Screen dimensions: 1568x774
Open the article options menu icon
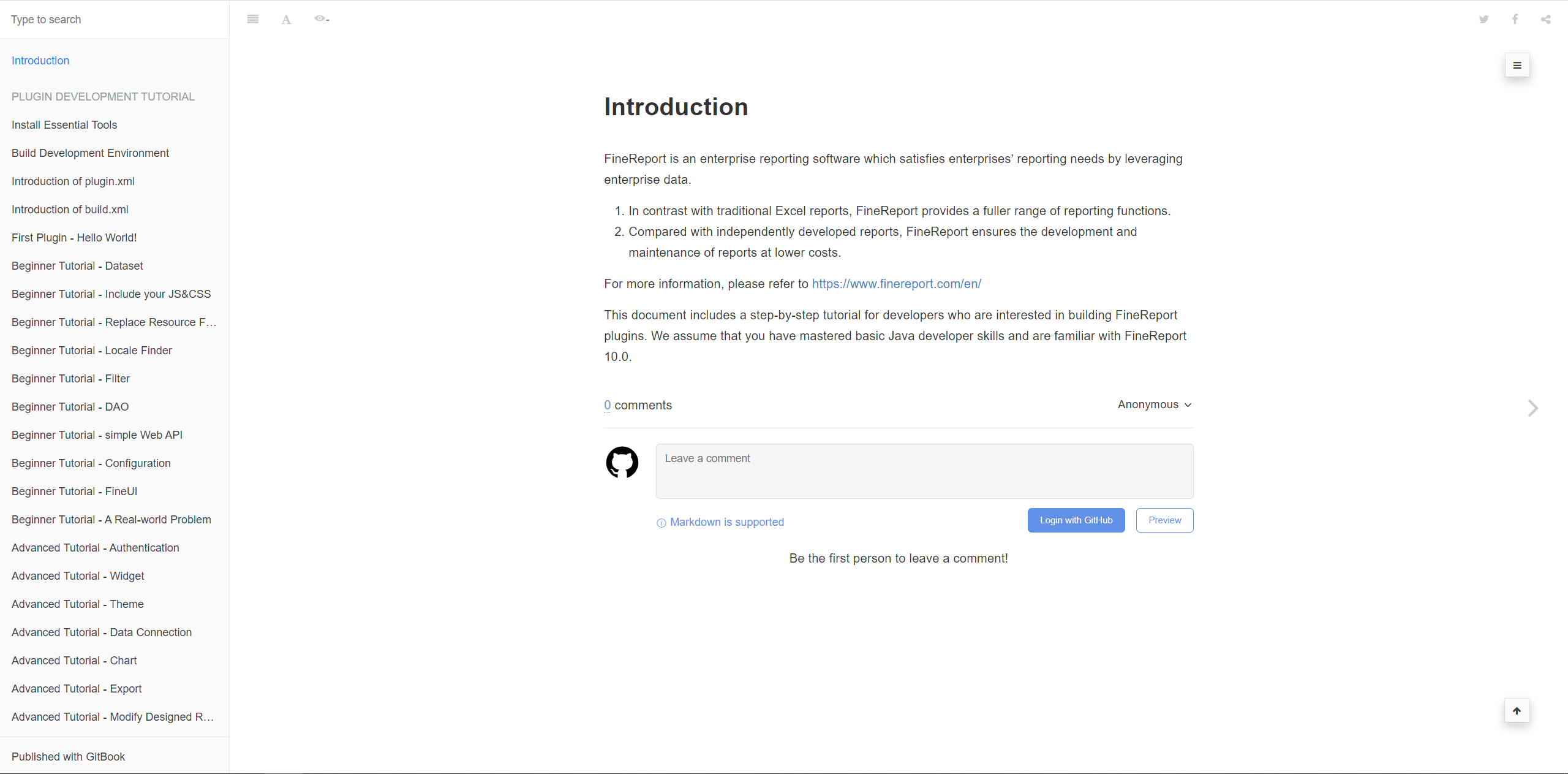point(1517,66)
